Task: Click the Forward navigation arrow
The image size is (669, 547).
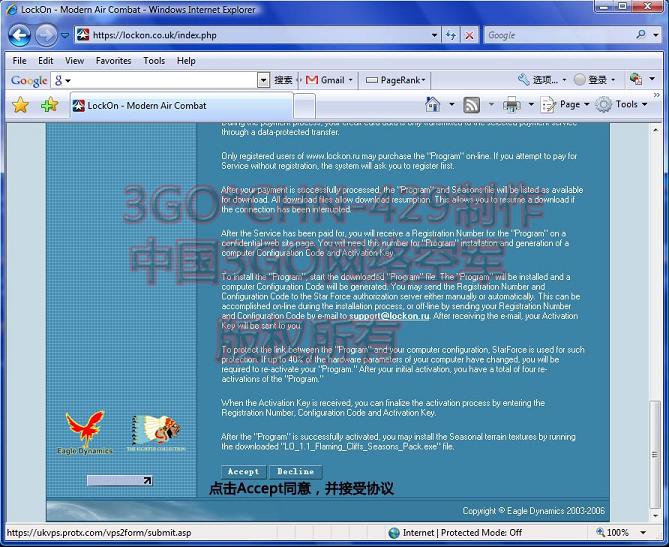Action: pyautogui.click(x=46, y=35)
